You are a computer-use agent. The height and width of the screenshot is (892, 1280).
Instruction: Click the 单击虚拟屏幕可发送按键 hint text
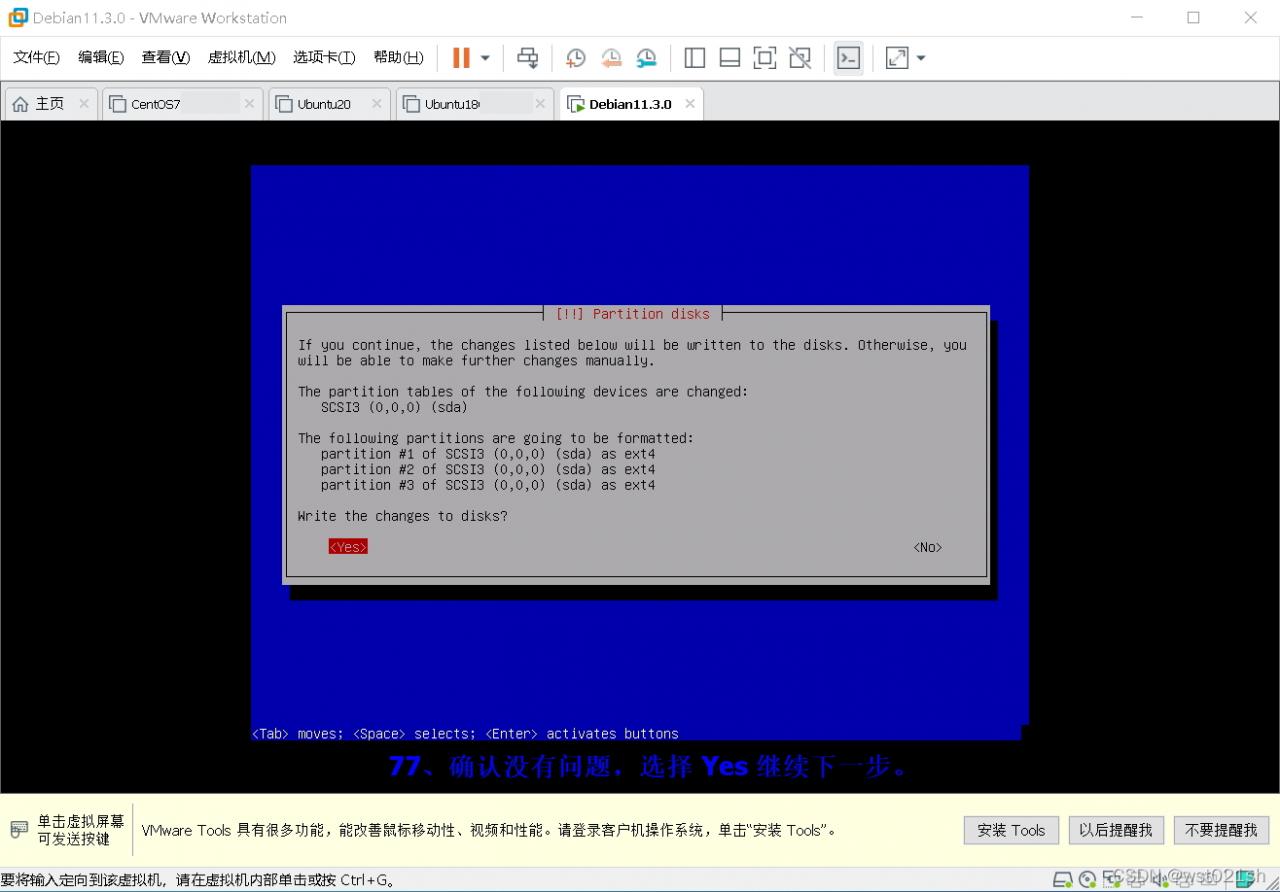[x=81, y=830]
